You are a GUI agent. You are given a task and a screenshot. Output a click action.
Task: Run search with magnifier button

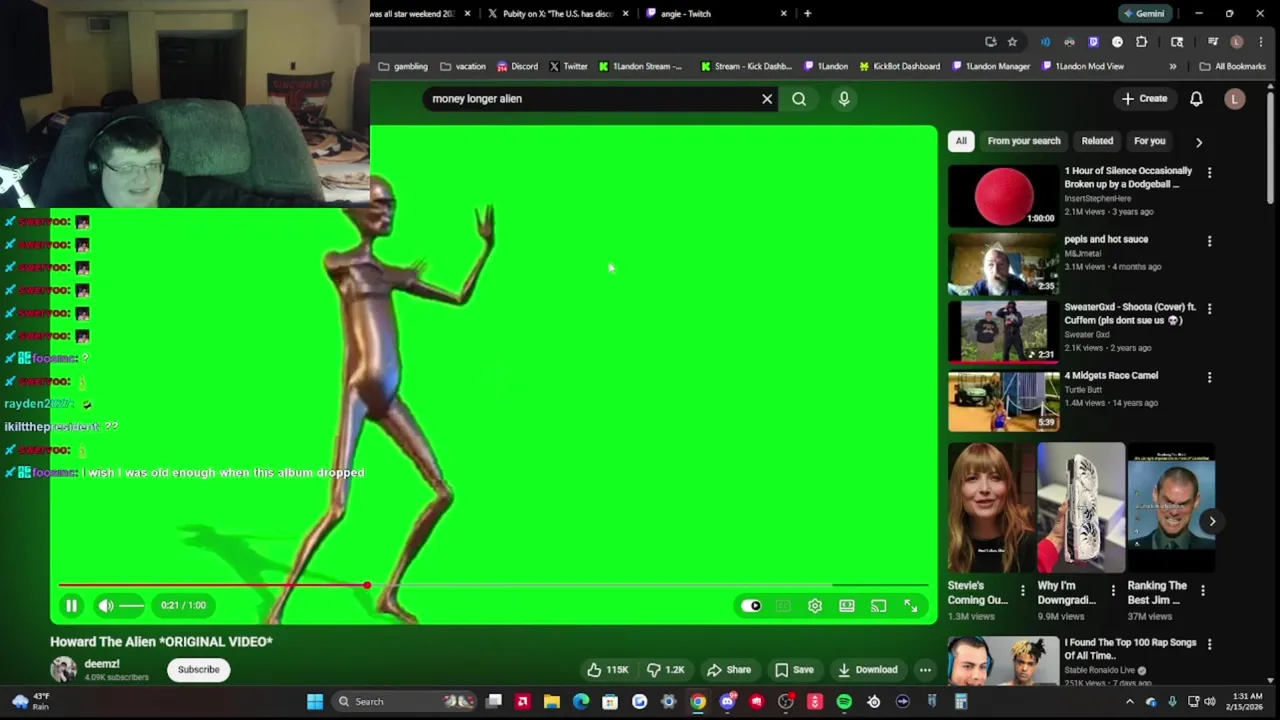click(799, 99)
